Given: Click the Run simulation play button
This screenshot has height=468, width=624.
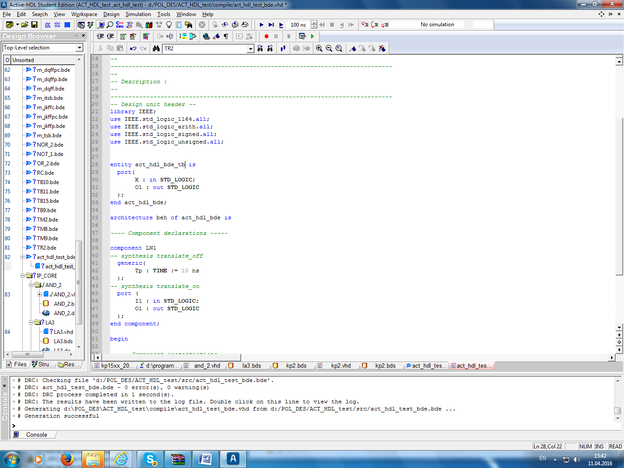Looking at the screenshot, I should pyautogui.click(x=263, y=24).
